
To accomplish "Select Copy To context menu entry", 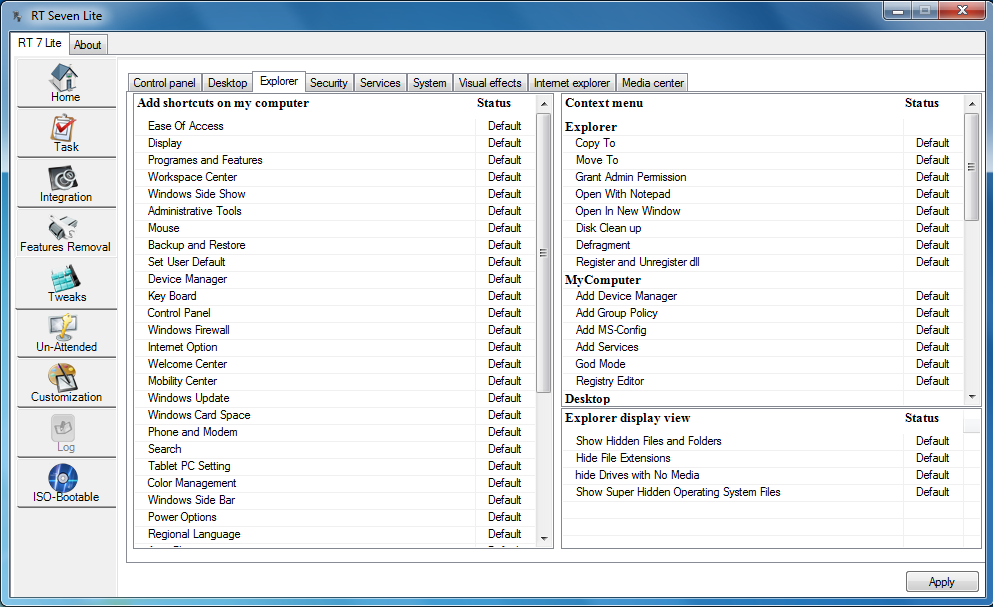I will point(763,143).
